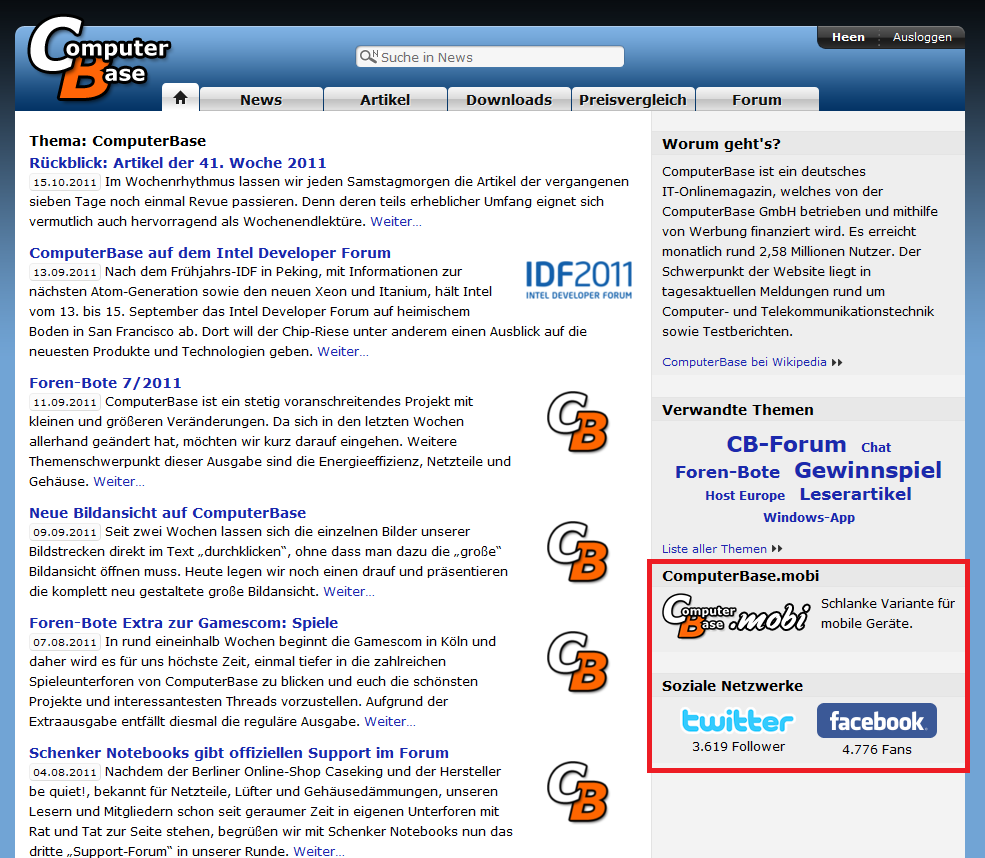Go to the Forum tab
The image size is (985, 858).
click(757, 99)
